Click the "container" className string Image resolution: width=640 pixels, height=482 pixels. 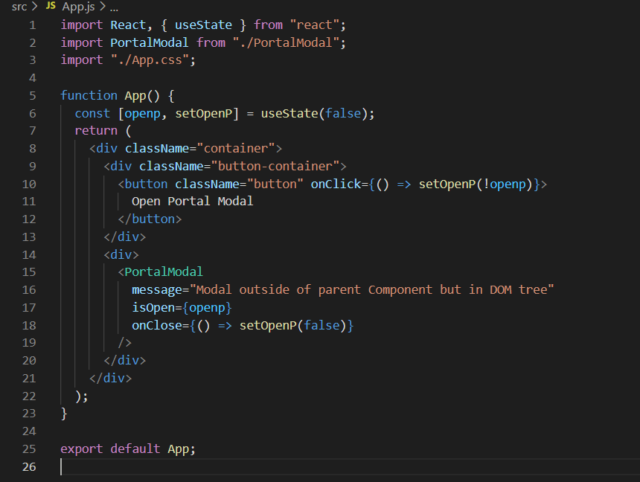click(236, 148)
